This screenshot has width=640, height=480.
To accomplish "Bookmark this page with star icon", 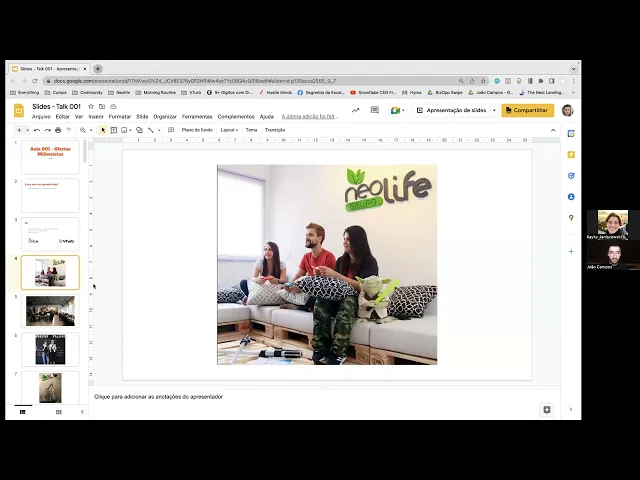I will [x=483, y=81].
